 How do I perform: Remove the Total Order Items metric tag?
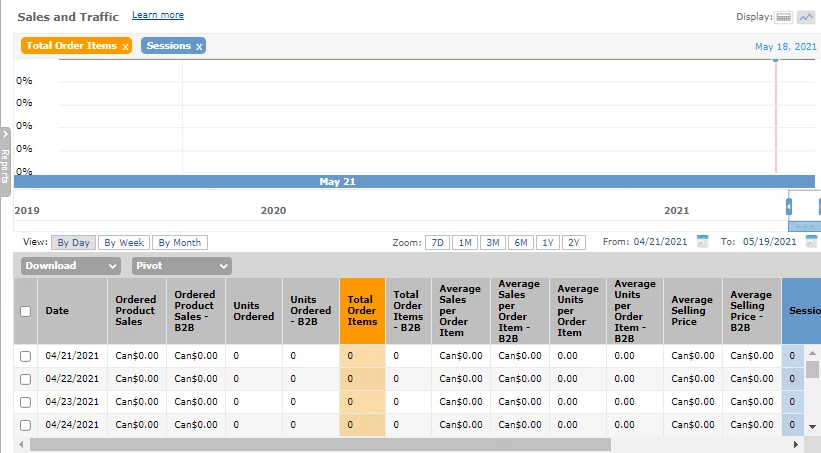[x=125, y=47]
